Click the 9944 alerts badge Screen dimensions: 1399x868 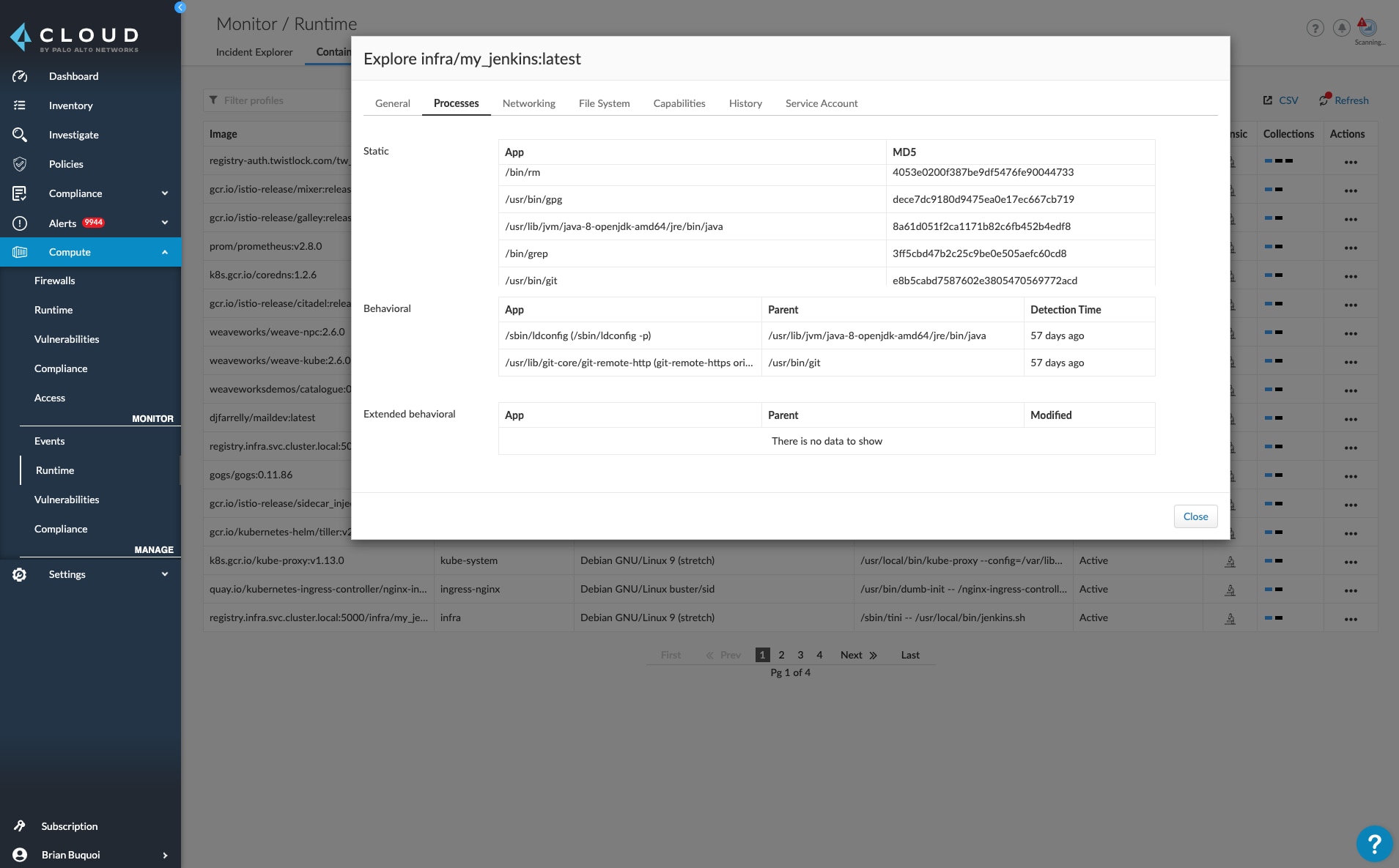tap(93, 223)
